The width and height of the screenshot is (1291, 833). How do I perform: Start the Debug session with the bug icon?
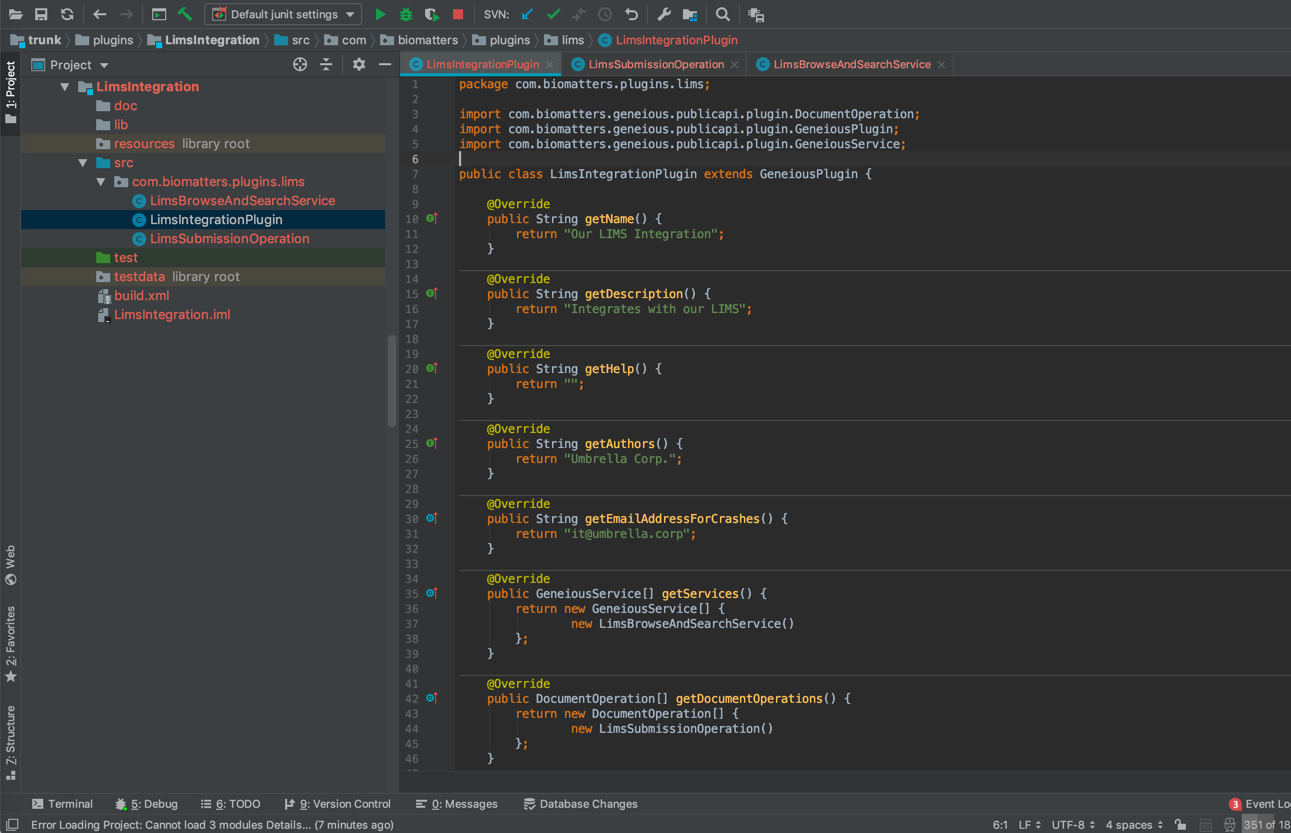click(406, 14)
